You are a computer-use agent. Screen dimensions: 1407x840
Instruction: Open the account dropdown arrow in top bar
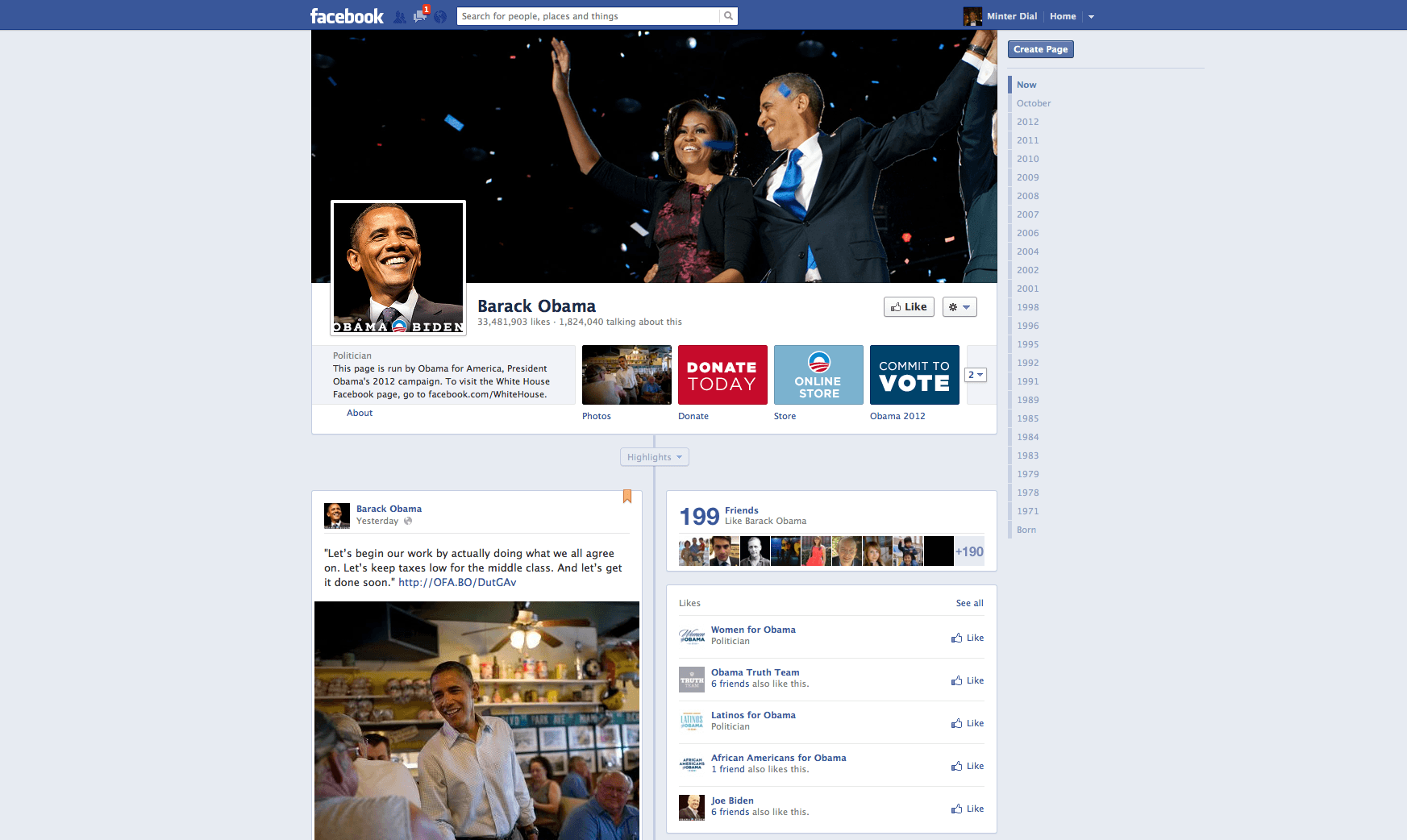[x=1091, y=16]
